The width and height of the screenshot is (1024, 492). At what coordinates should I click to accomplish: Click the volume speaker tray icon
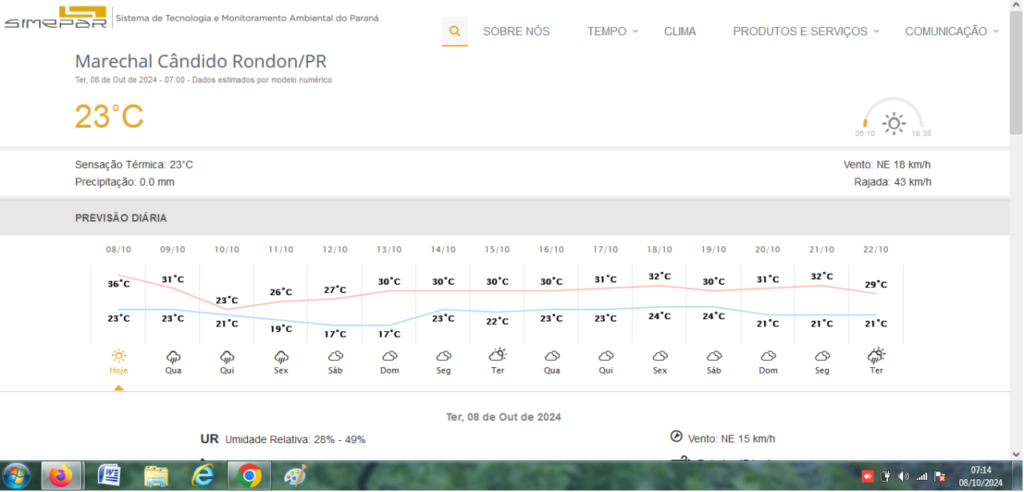903,476
